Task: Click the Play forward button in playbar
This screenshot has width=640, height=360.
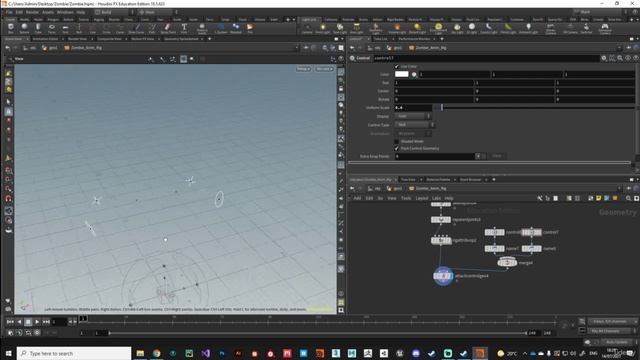Action: click(37, 322)
